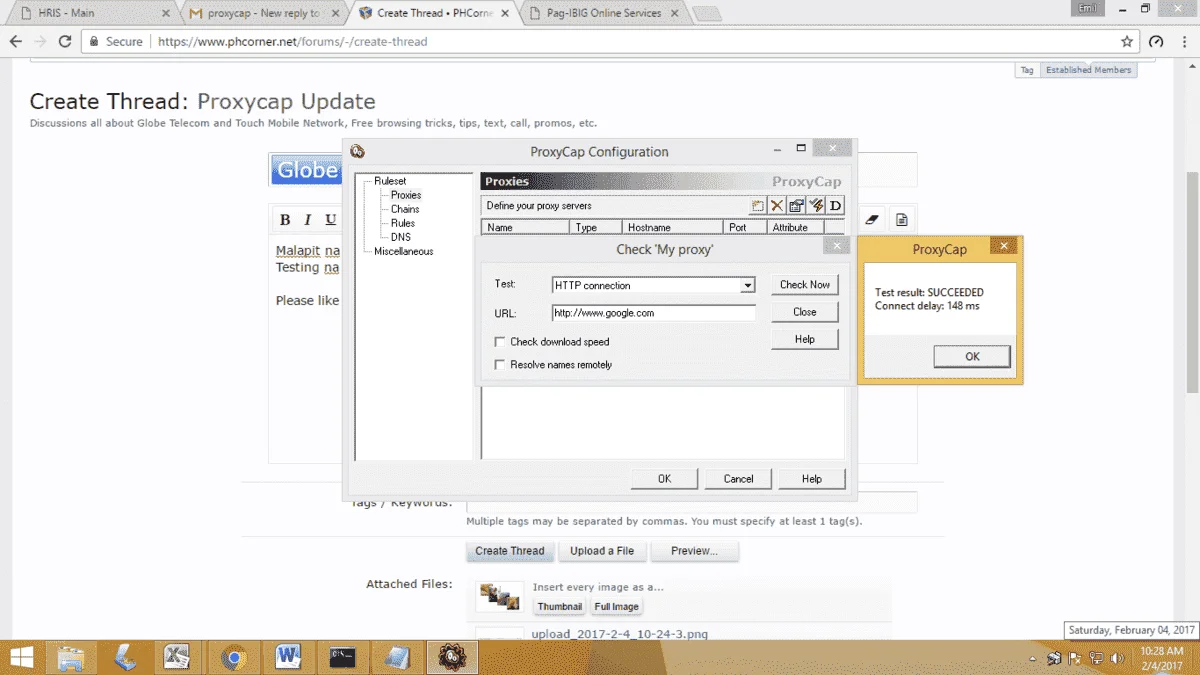Image resolution: width=1200 pixels, height=675 pixels.
Task: Select Rules in the tree
Action: (x=403, y=223)
